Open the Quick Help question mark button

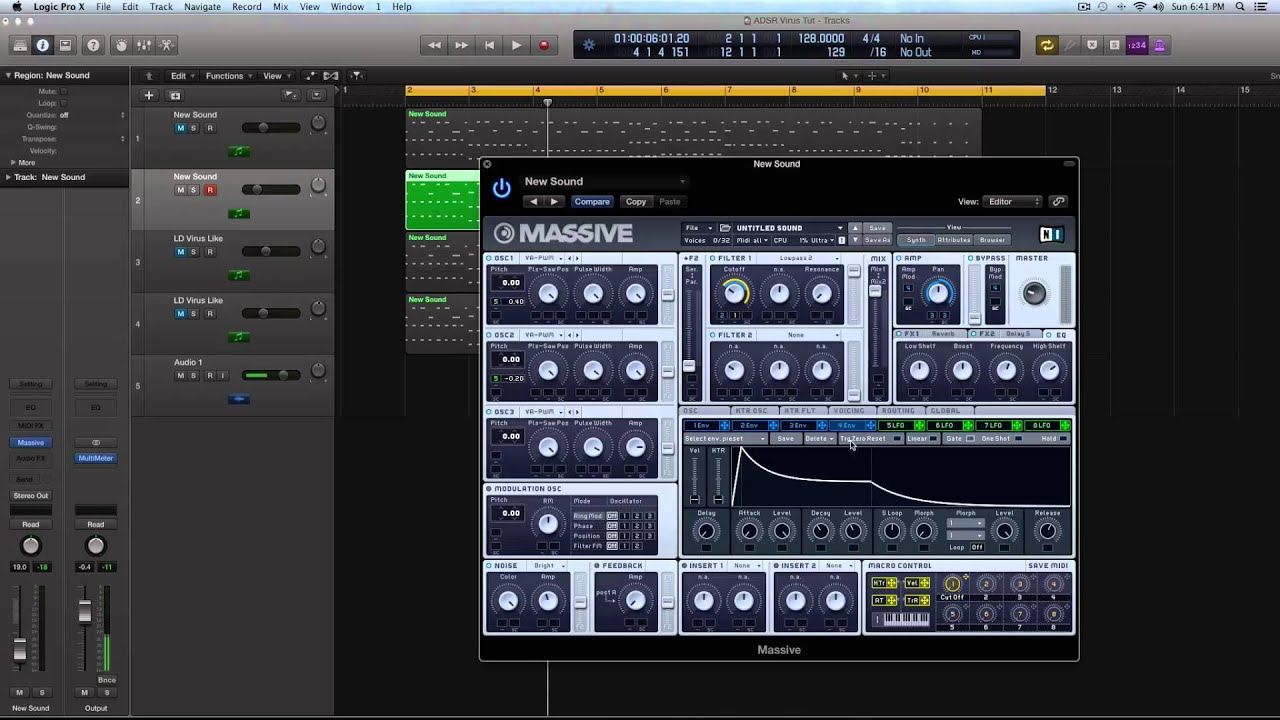(93, 45)
